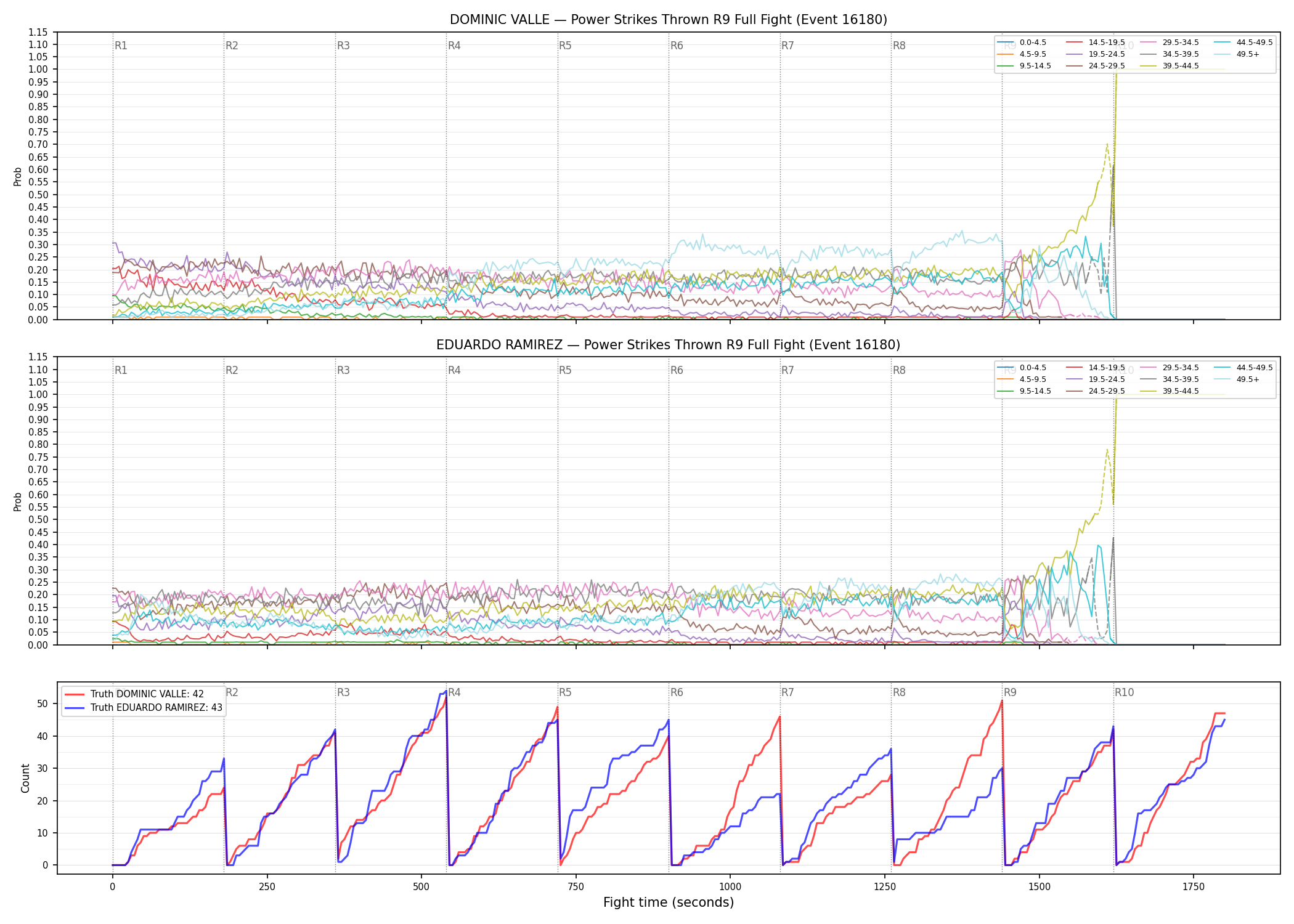Click the Prob axis label of Dominic Valle chart
Image resolution: width=1294 pixels, height=924 pixels.
point(17,177)
